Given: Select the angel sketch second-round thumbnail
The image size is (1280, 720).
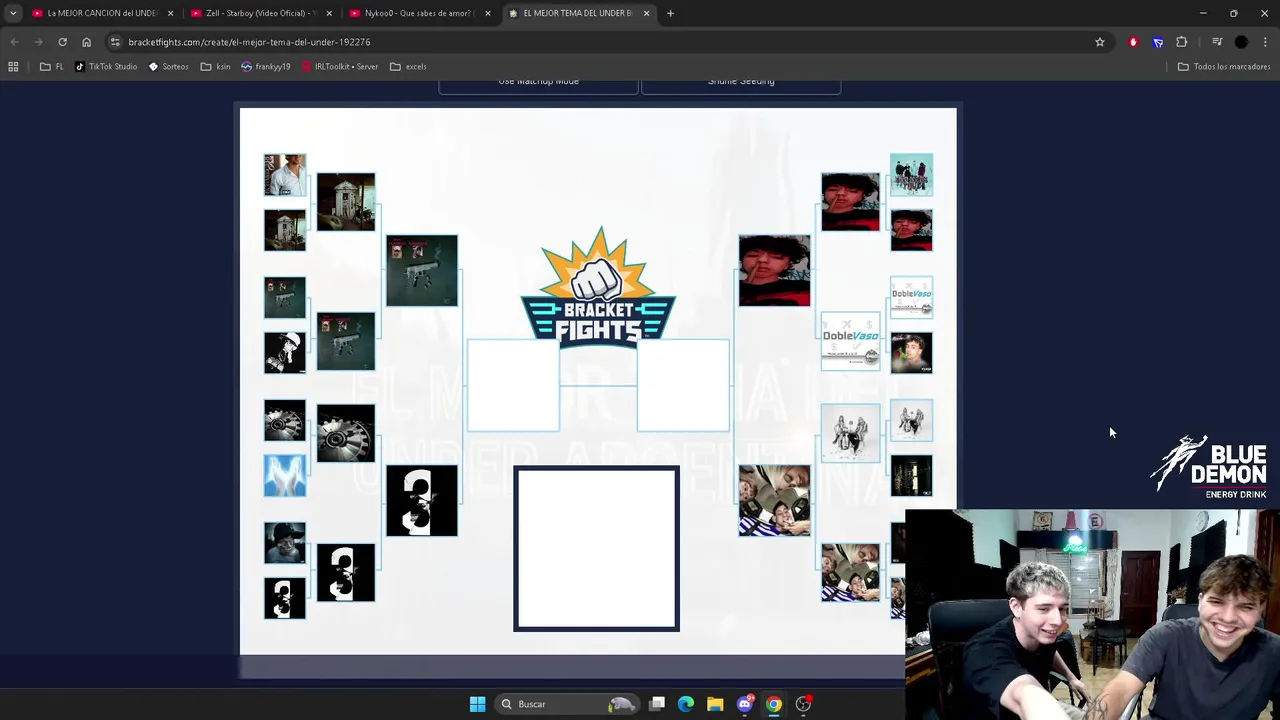Looking at the screenshot, I should coord(851,433).
